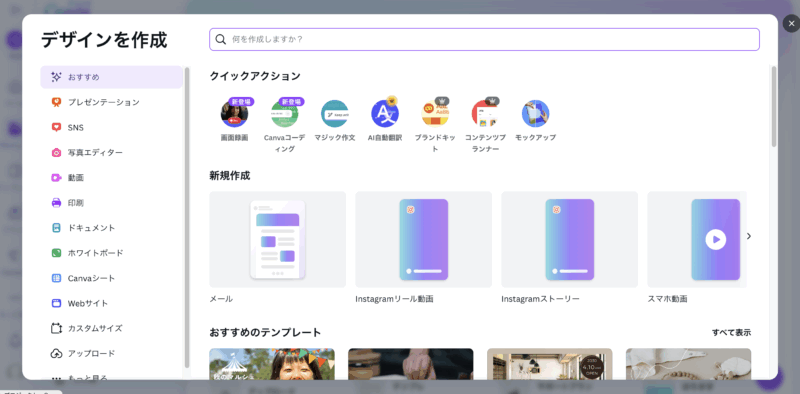Click すべて表示 for recommended templates
800x394 pixels.
pyautogui.click(x=731, y=333)
